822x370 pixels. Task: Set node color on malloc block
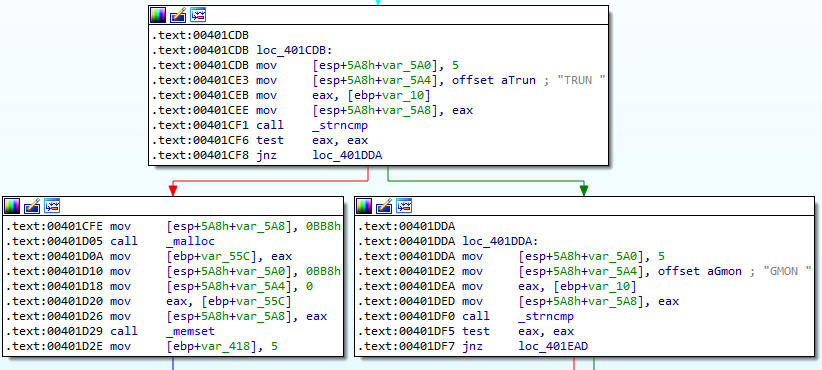tap(12, 206)
